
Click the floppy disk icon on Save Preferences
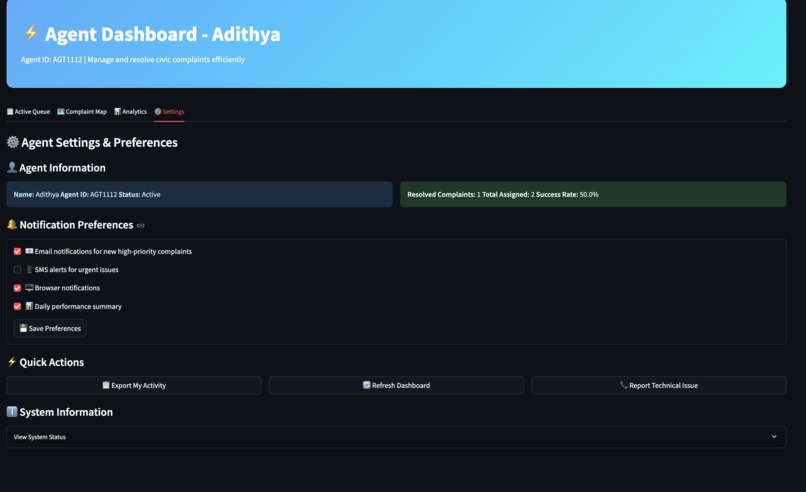(23, 328)
